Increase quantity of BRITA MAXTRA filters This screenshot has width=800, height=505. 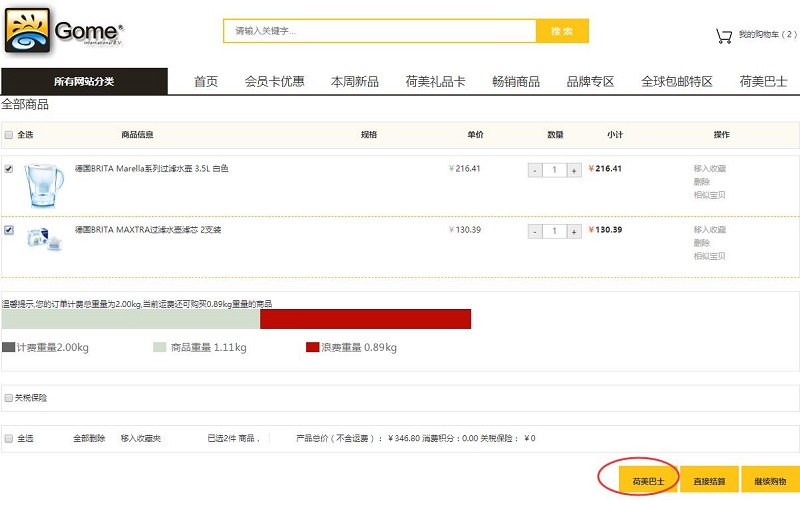pyautogui.click(x=574, y=232)
